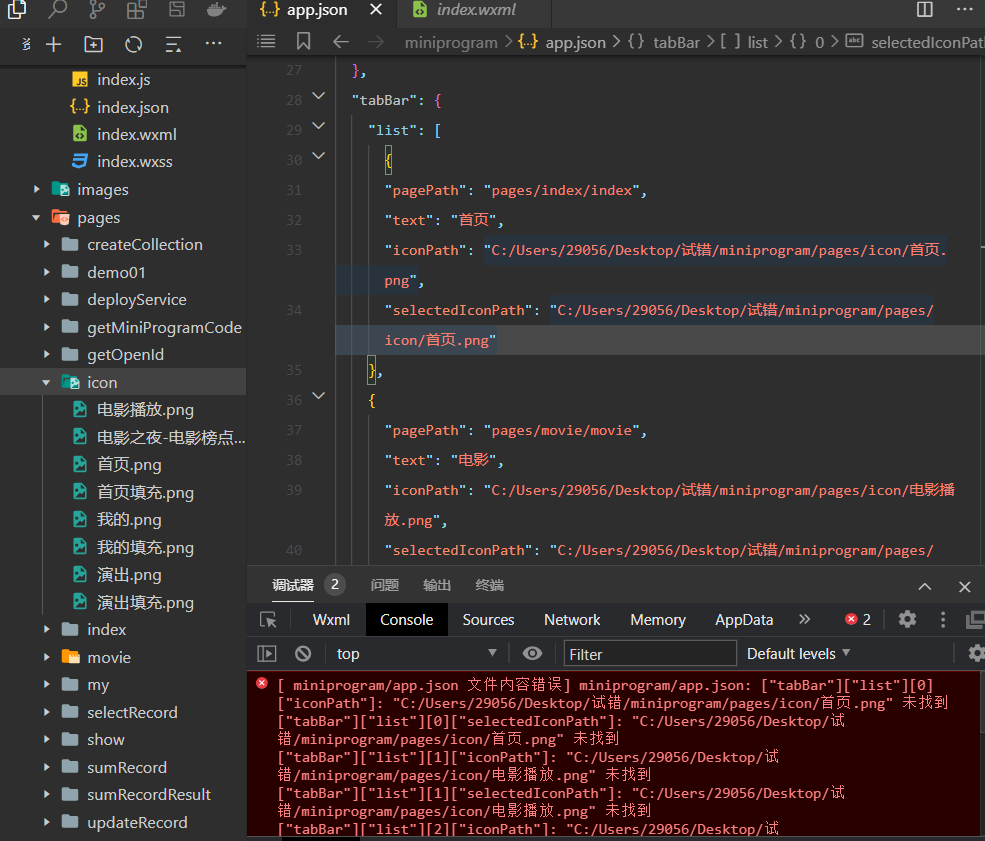Navigate back with left arrow

340,41
